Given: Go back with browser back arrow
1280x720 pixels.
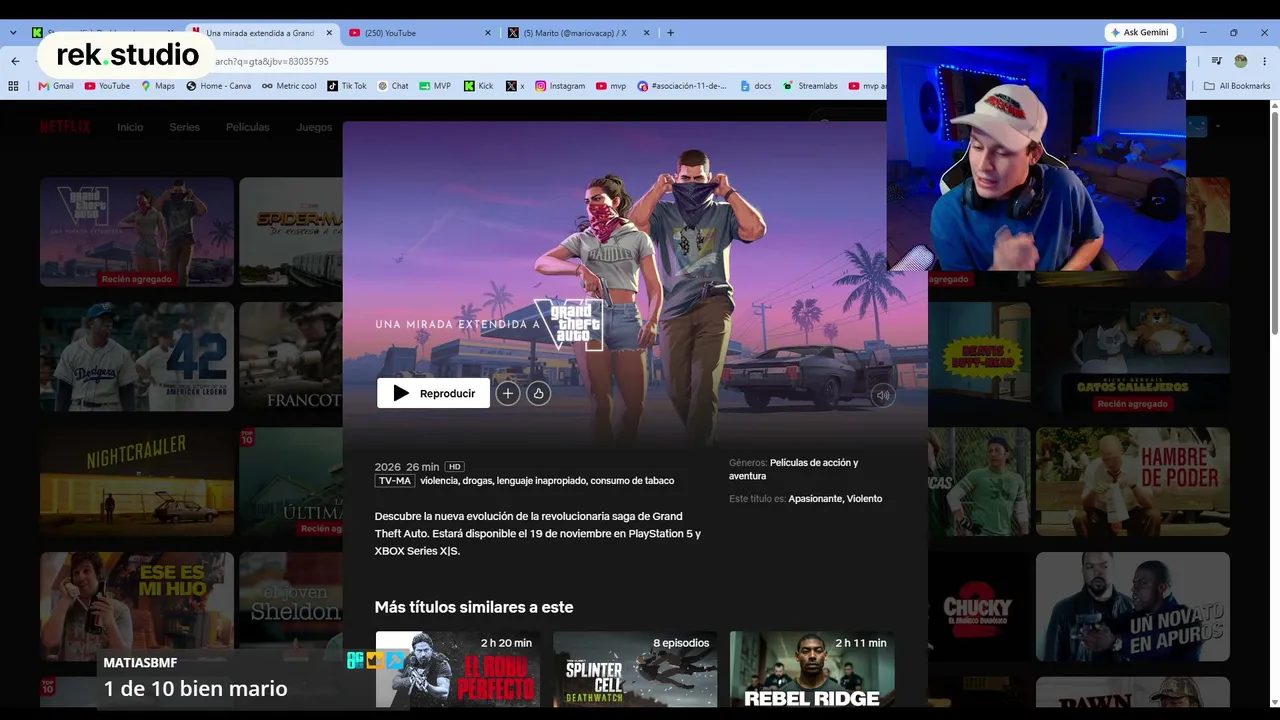Looking at the screenshot, I should 15,61.
